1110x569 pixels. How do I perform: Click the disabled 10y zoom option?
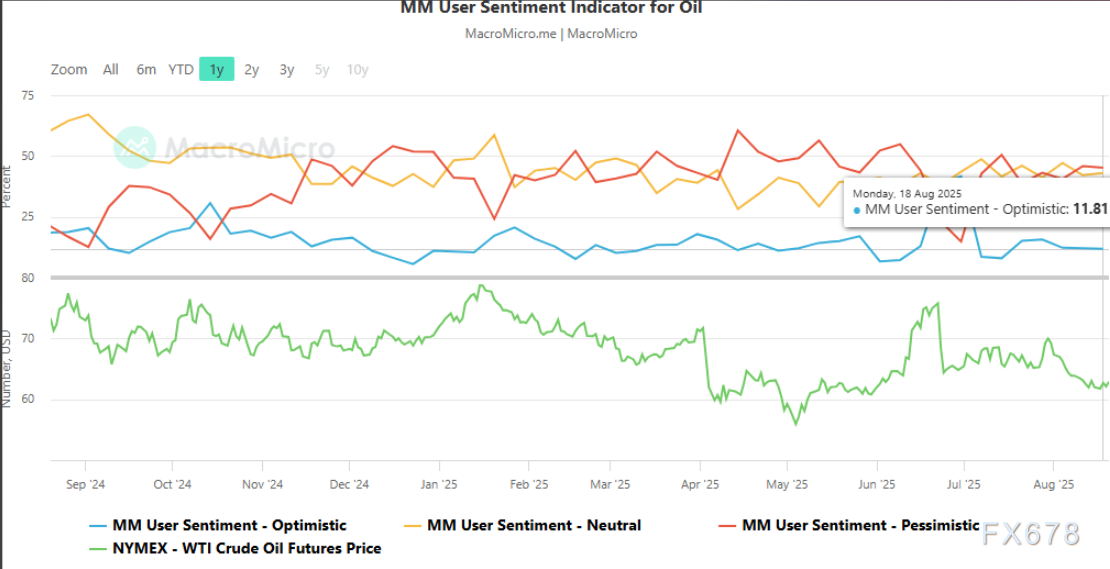(x=357, y=69)
